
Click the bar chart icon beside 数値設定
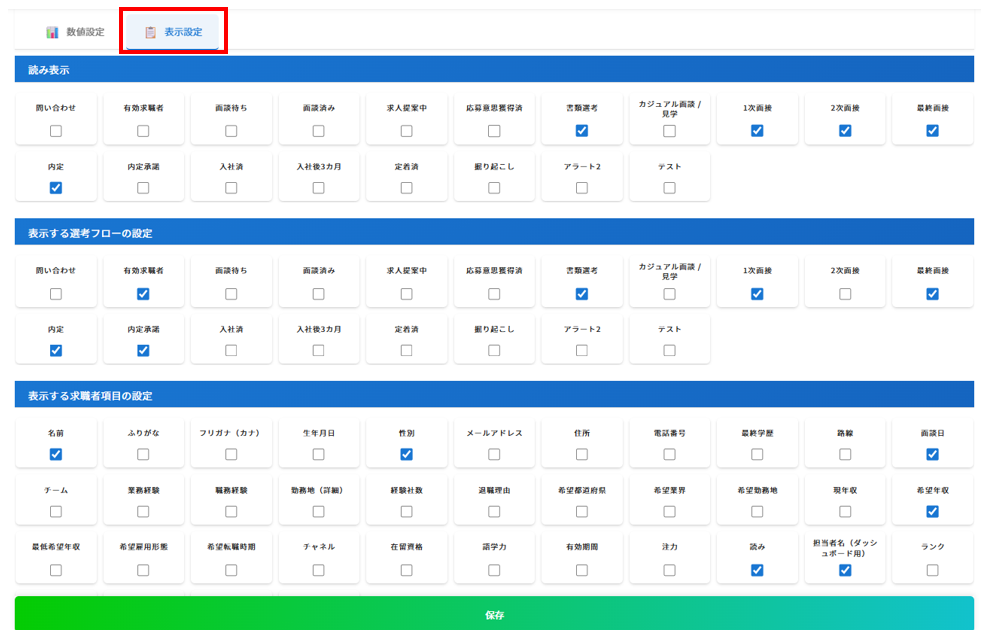click(x=52, y=32)
